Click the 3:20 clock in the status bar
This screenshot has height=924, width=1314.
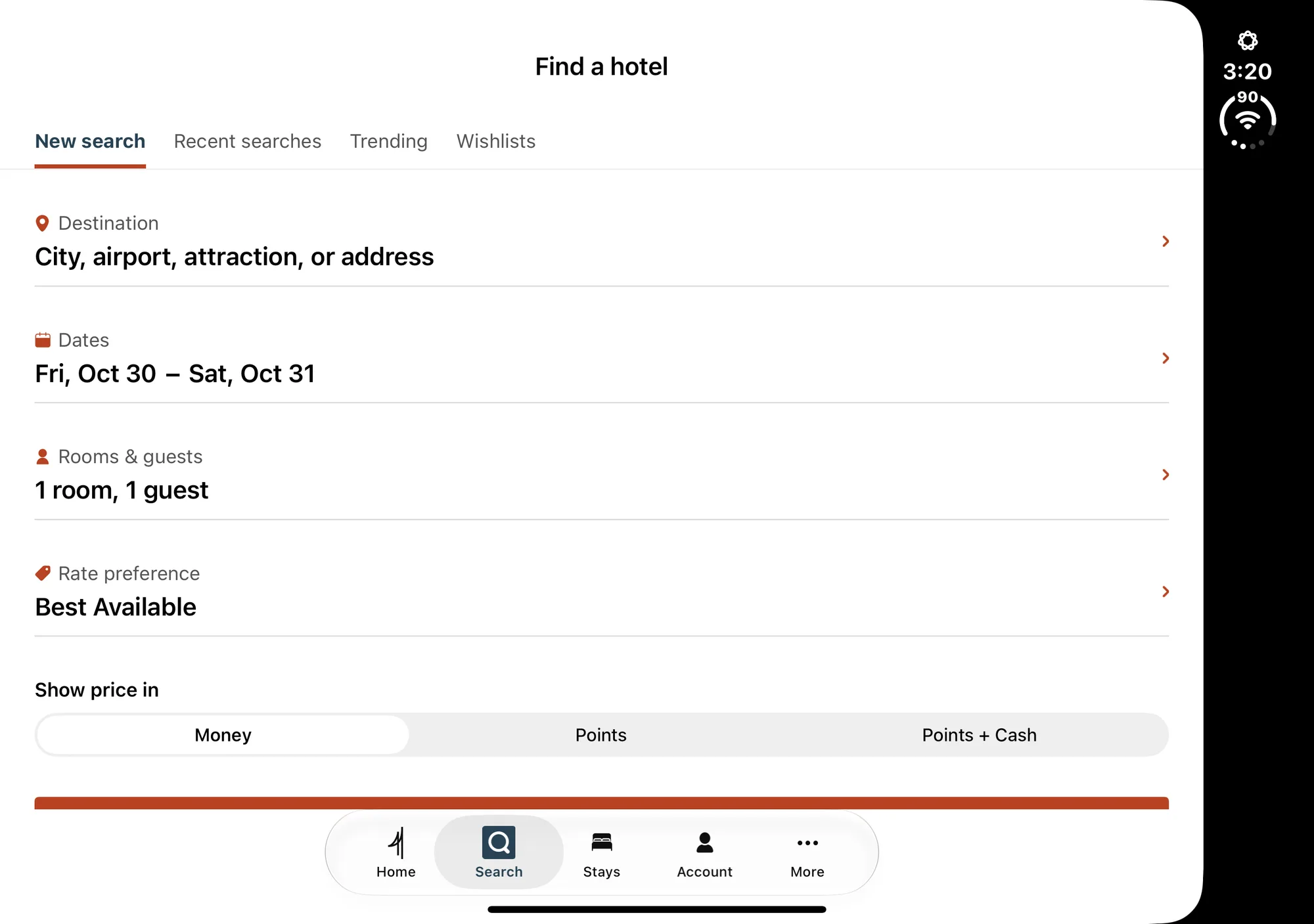click(1248, 71)
